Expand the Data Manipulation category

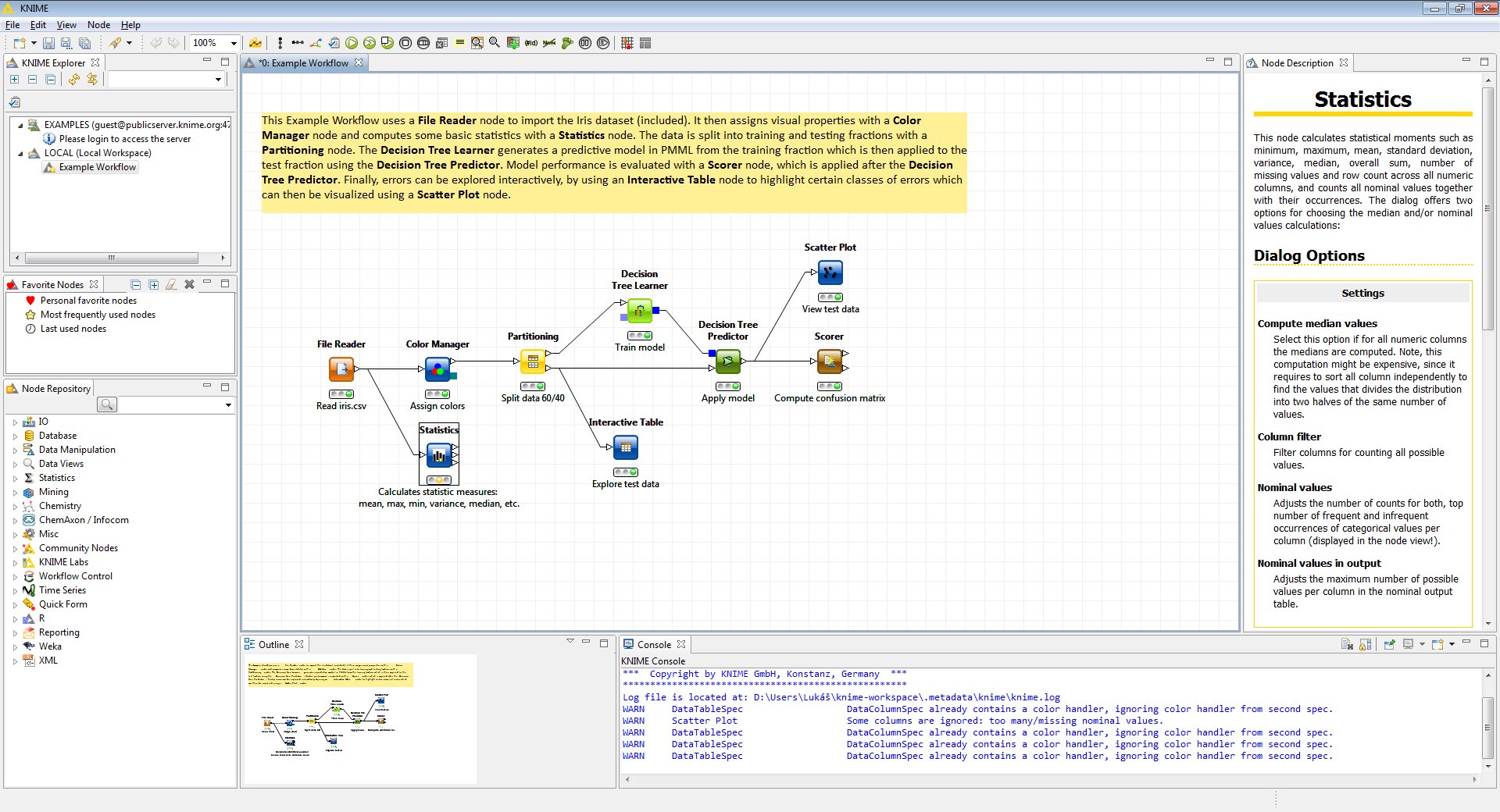pos(15,450)
